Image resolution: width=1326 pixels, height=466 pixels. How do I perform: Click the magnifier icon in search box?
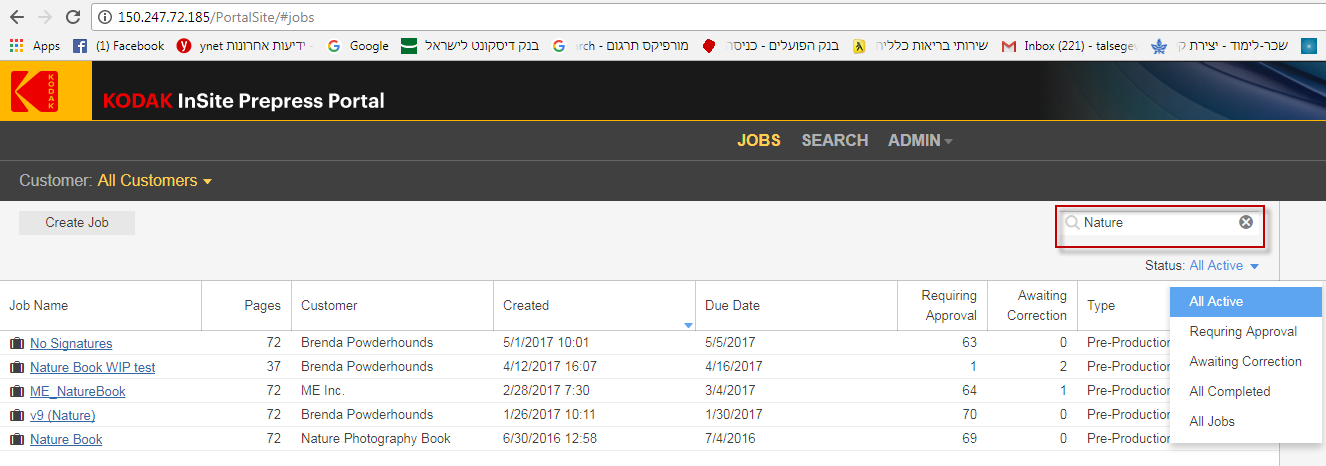(1072, 223)
